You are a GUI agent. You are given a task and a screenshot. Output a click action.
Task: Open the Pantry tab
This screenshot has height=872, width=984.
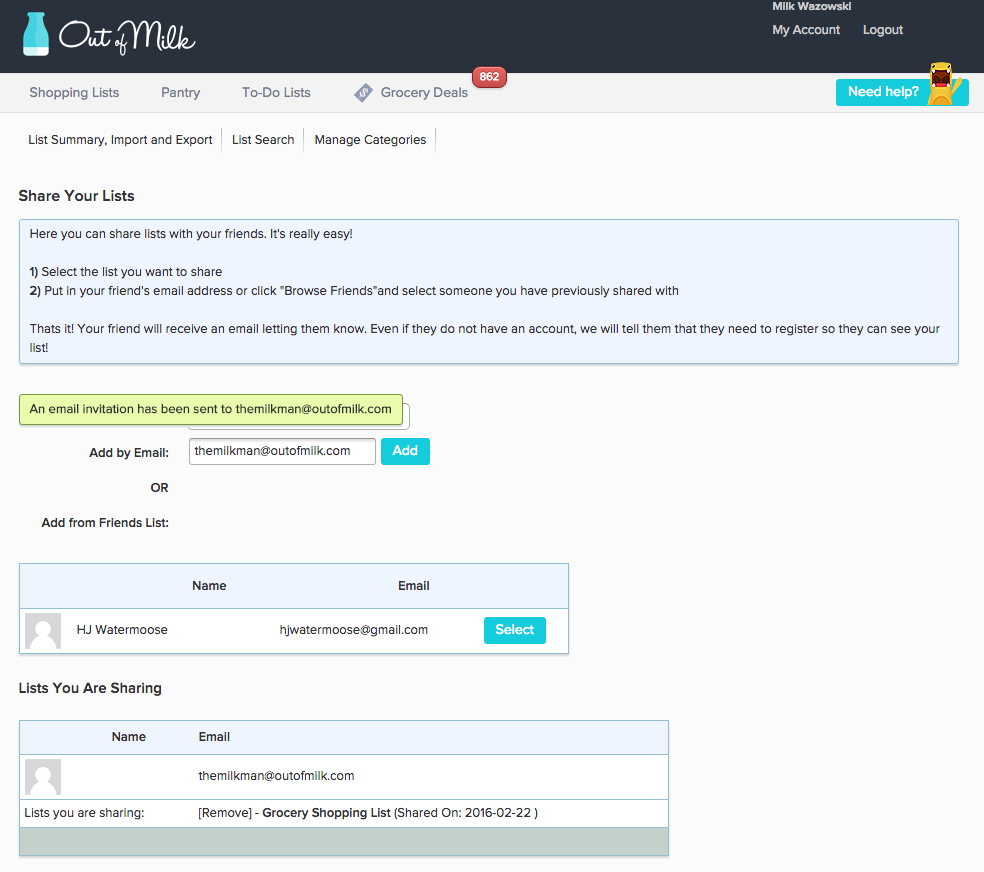point(180,92)
